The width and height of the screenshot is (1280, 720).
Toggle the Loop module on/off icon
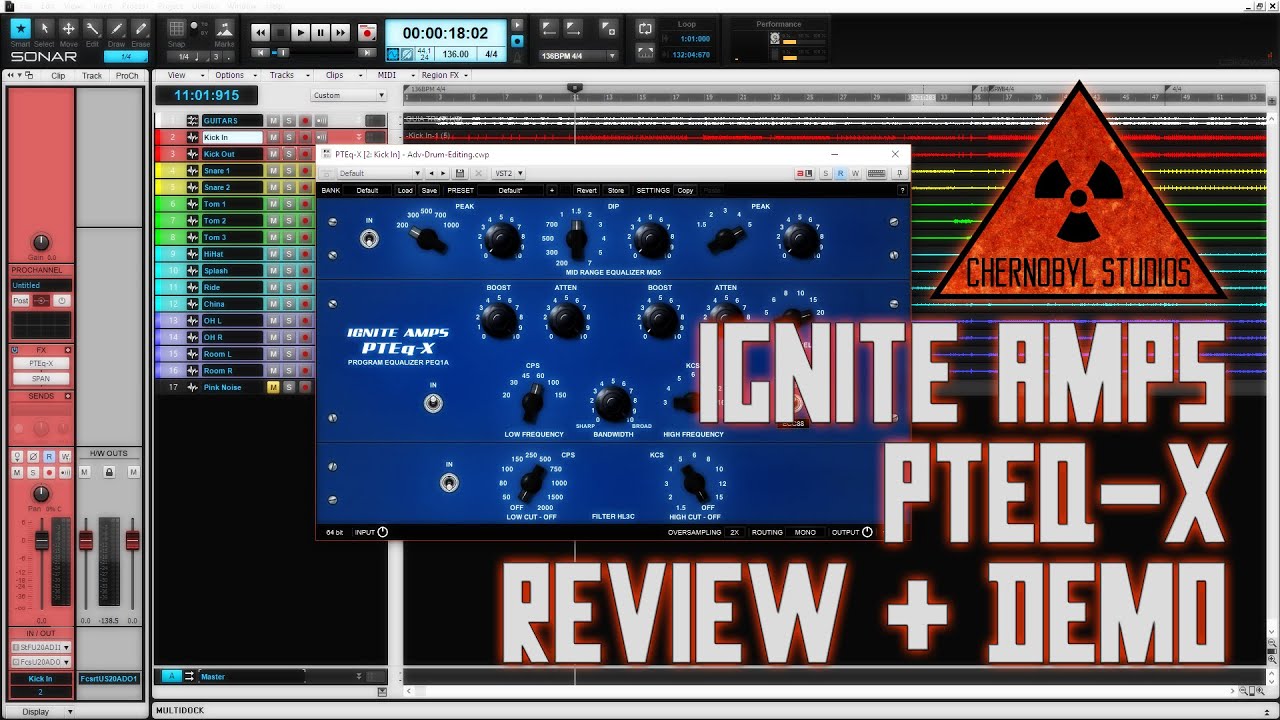coord(645,30)
